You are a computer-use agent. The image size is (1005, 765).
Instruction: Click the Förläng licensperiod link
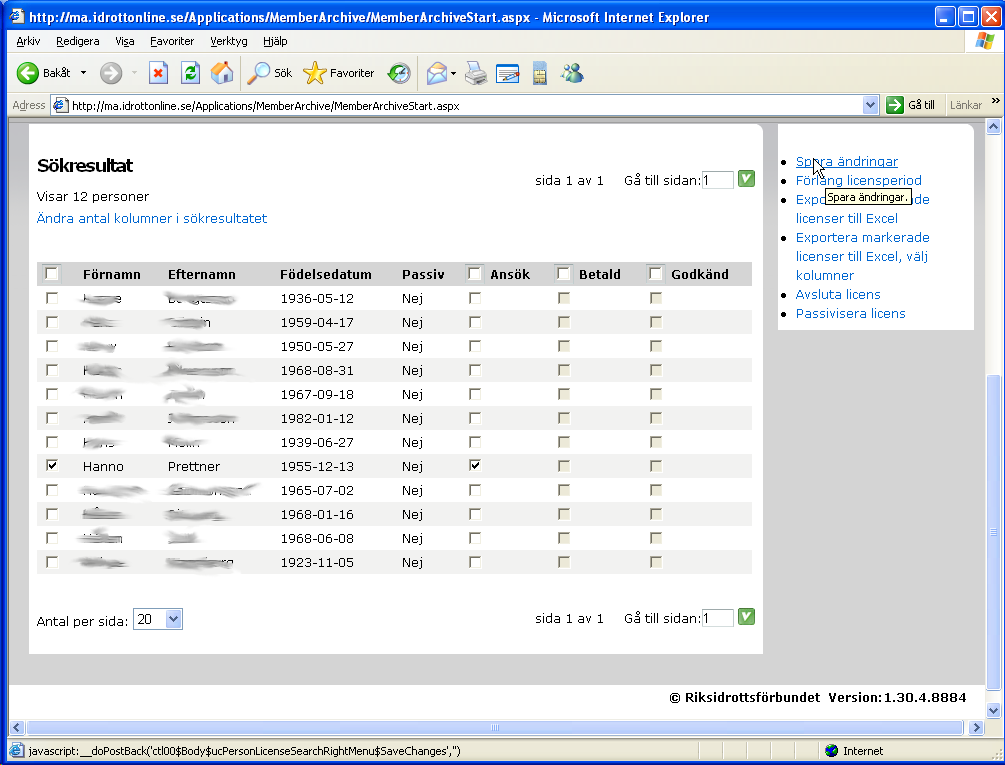pos(858,180)
